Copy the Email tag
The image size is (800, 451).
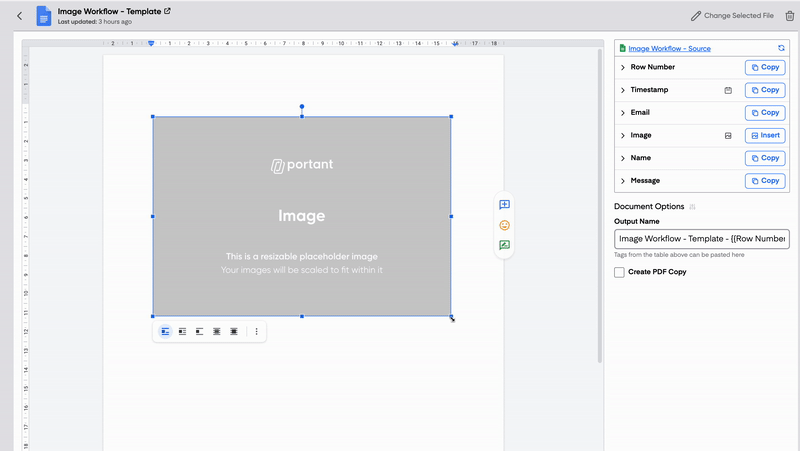coord(765,113)
